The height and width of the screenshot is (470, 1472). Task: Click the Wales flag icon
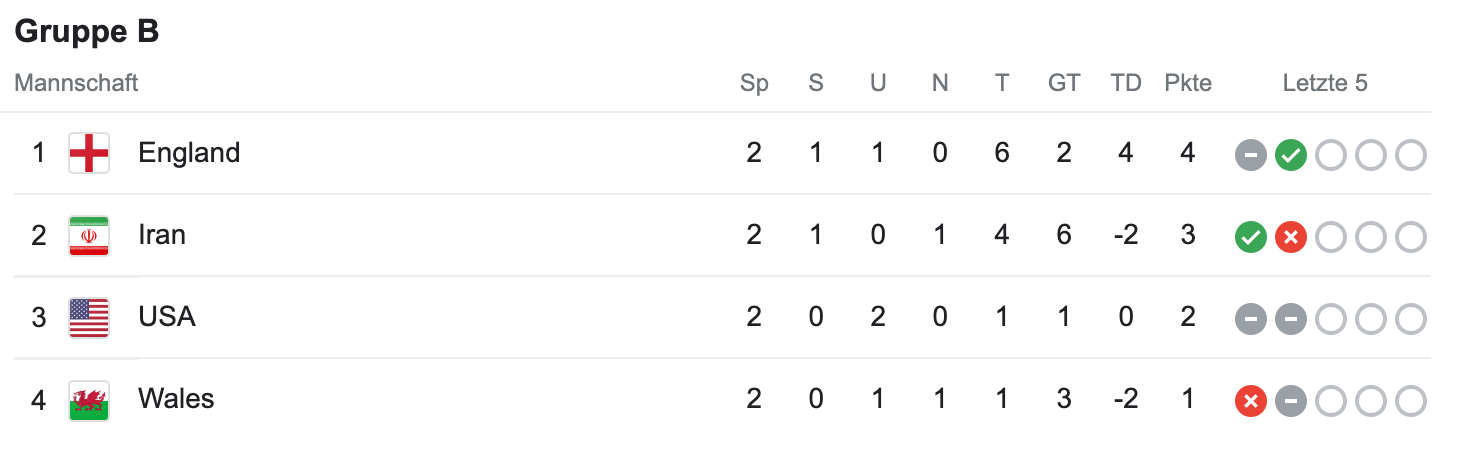click(x=89, y=399)
